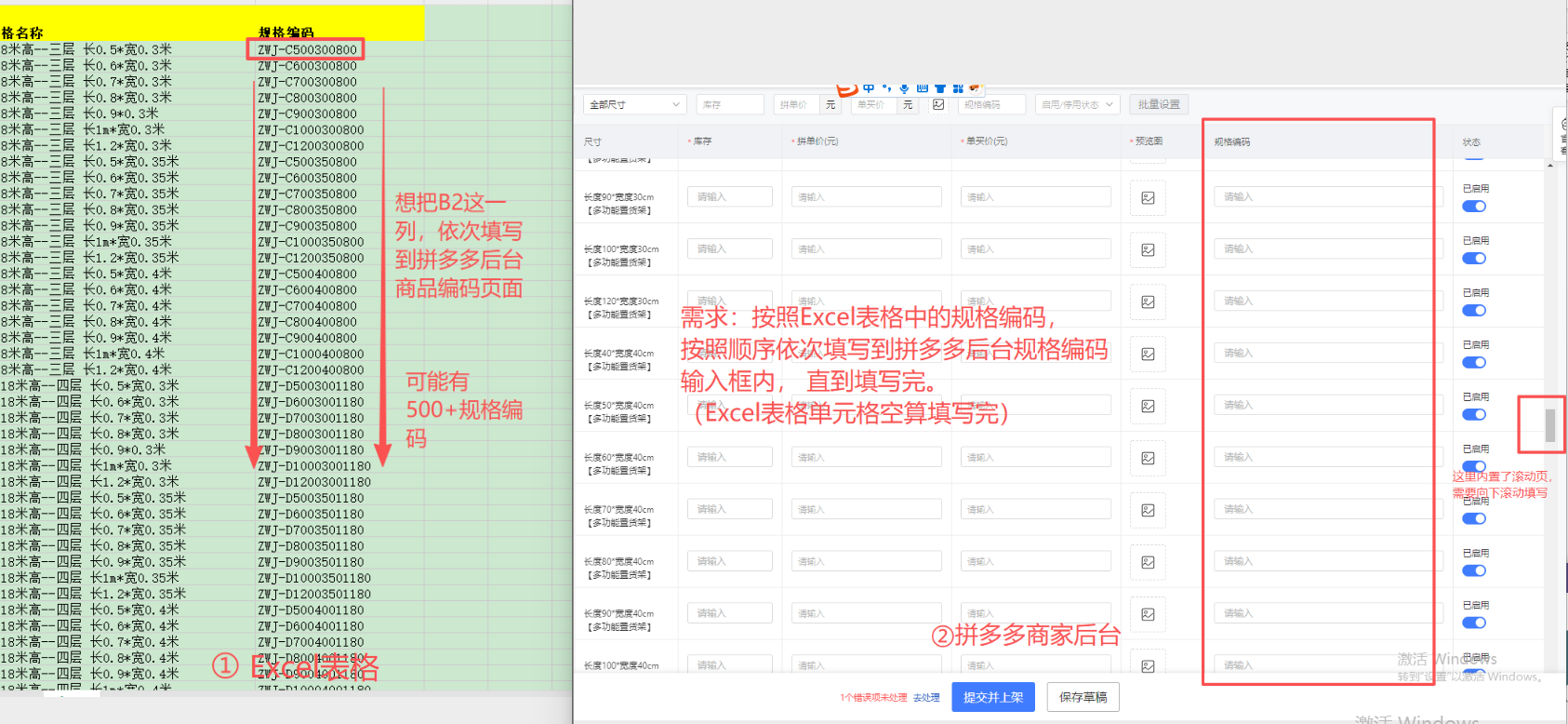Click the inner table scrollbar thumb
This screenshot has width=1568, height=724.
1550,425
